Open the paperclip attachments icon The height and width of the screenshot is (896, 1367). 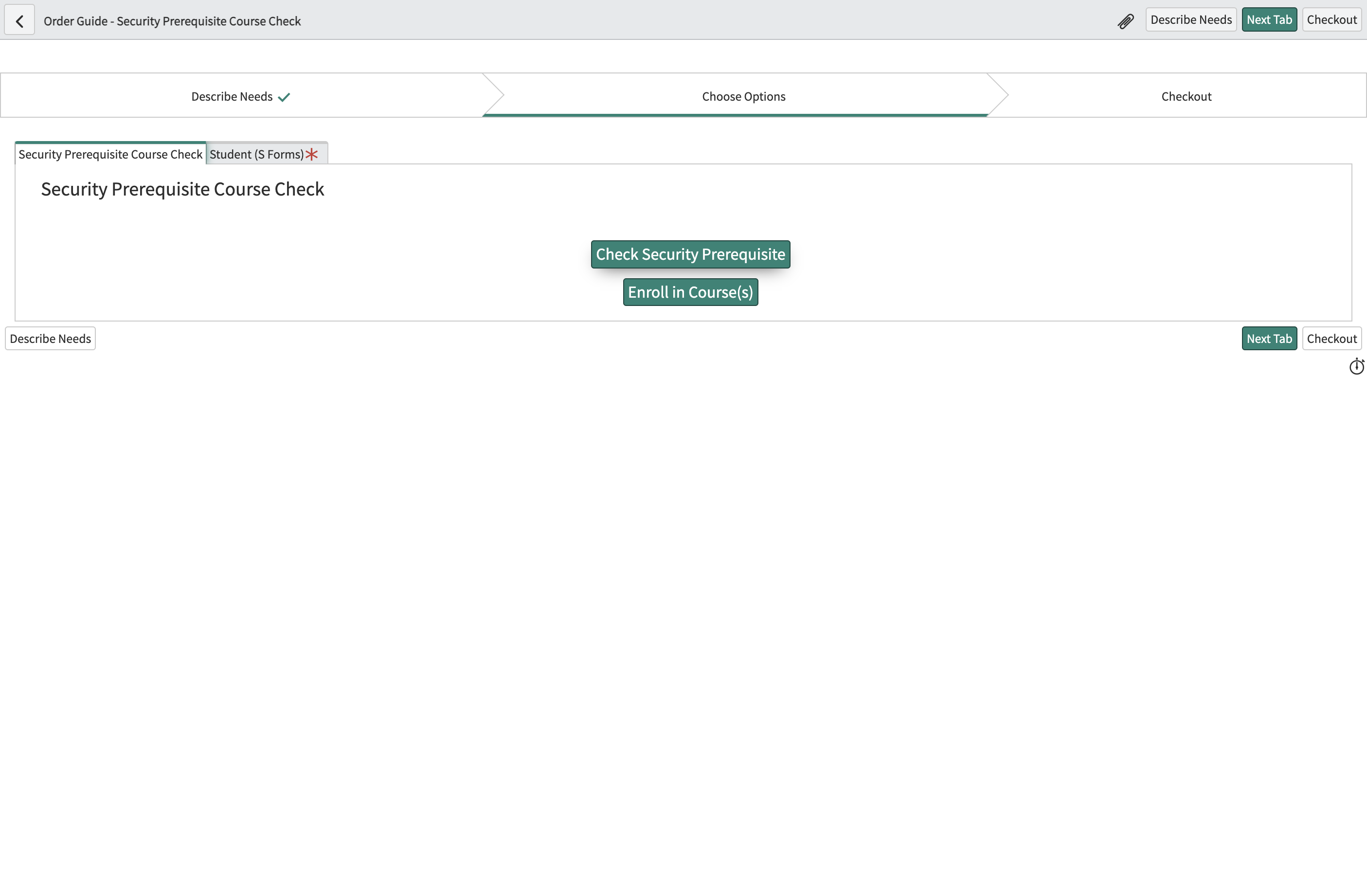1125,21
